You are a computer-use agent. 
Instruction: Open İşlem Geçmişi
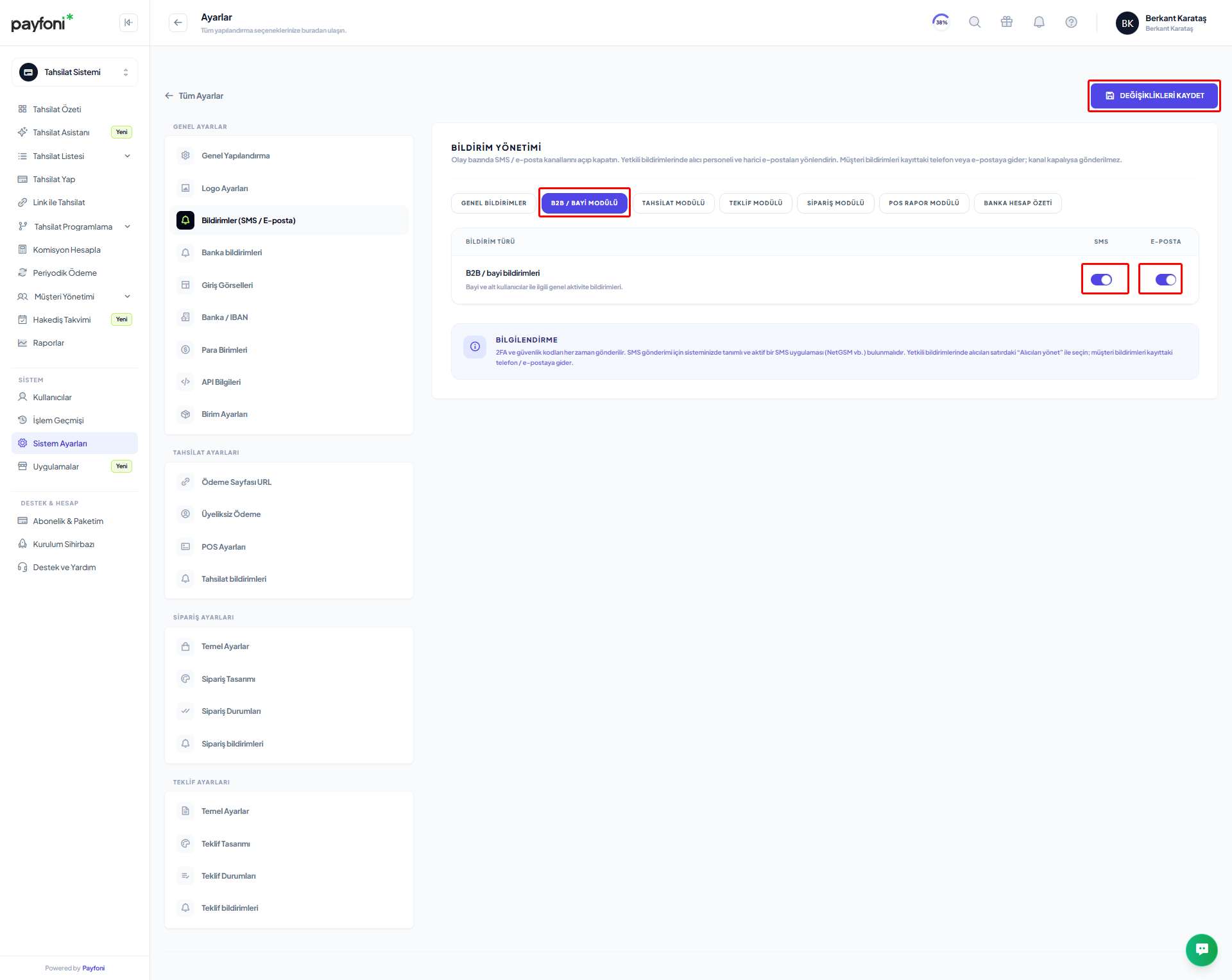coord(74,420)
